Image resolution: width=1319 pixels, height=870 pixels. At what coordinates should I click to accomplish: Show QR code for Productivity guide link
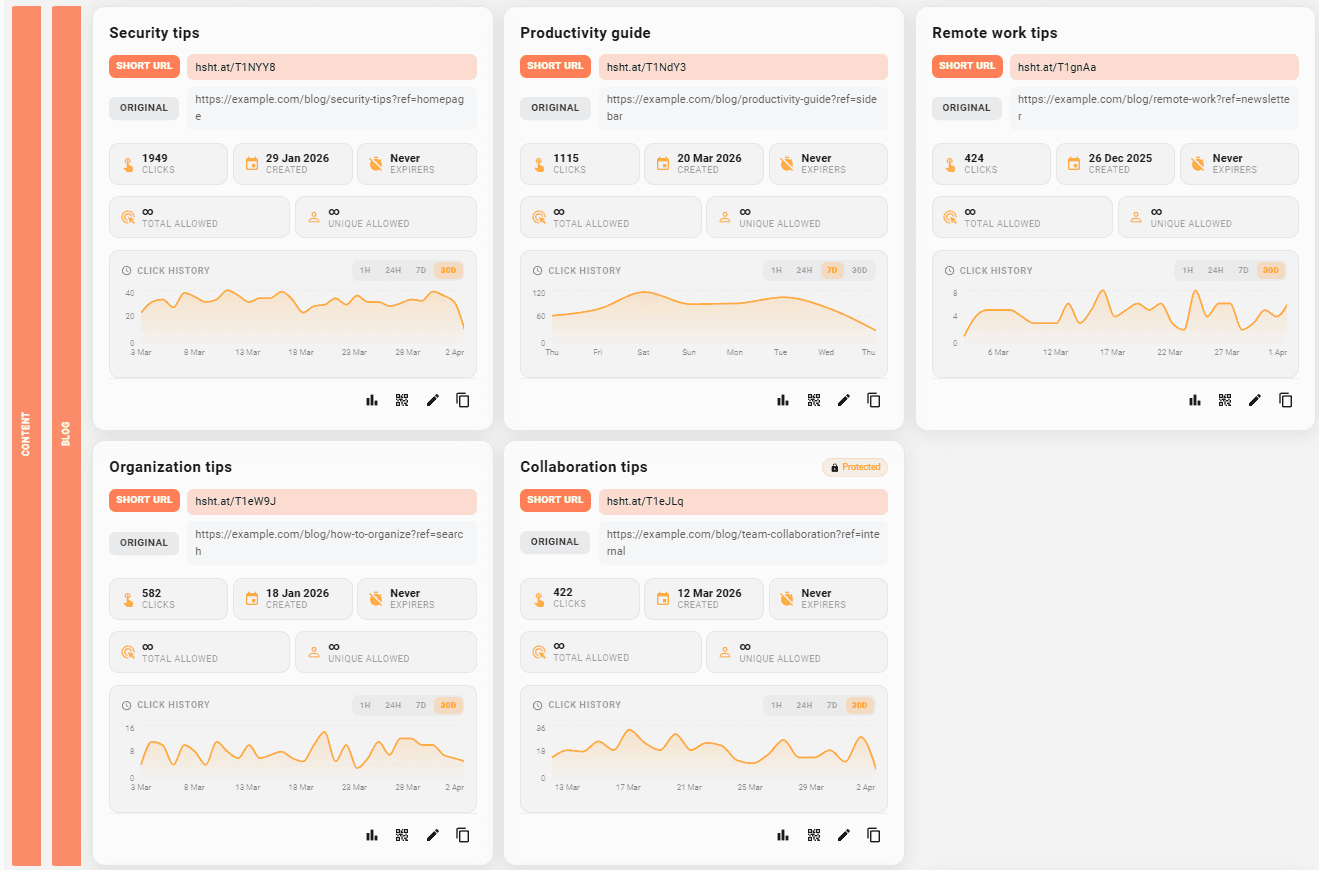[x=814, y=400]
